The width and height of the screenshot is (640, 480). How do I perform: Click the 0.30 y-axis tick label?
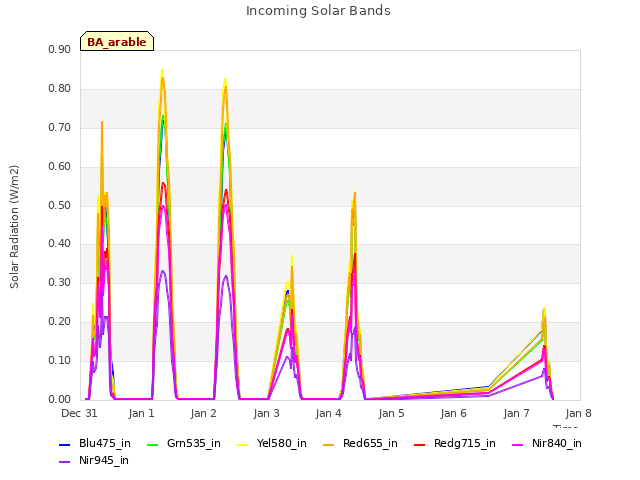click(60, 282)
